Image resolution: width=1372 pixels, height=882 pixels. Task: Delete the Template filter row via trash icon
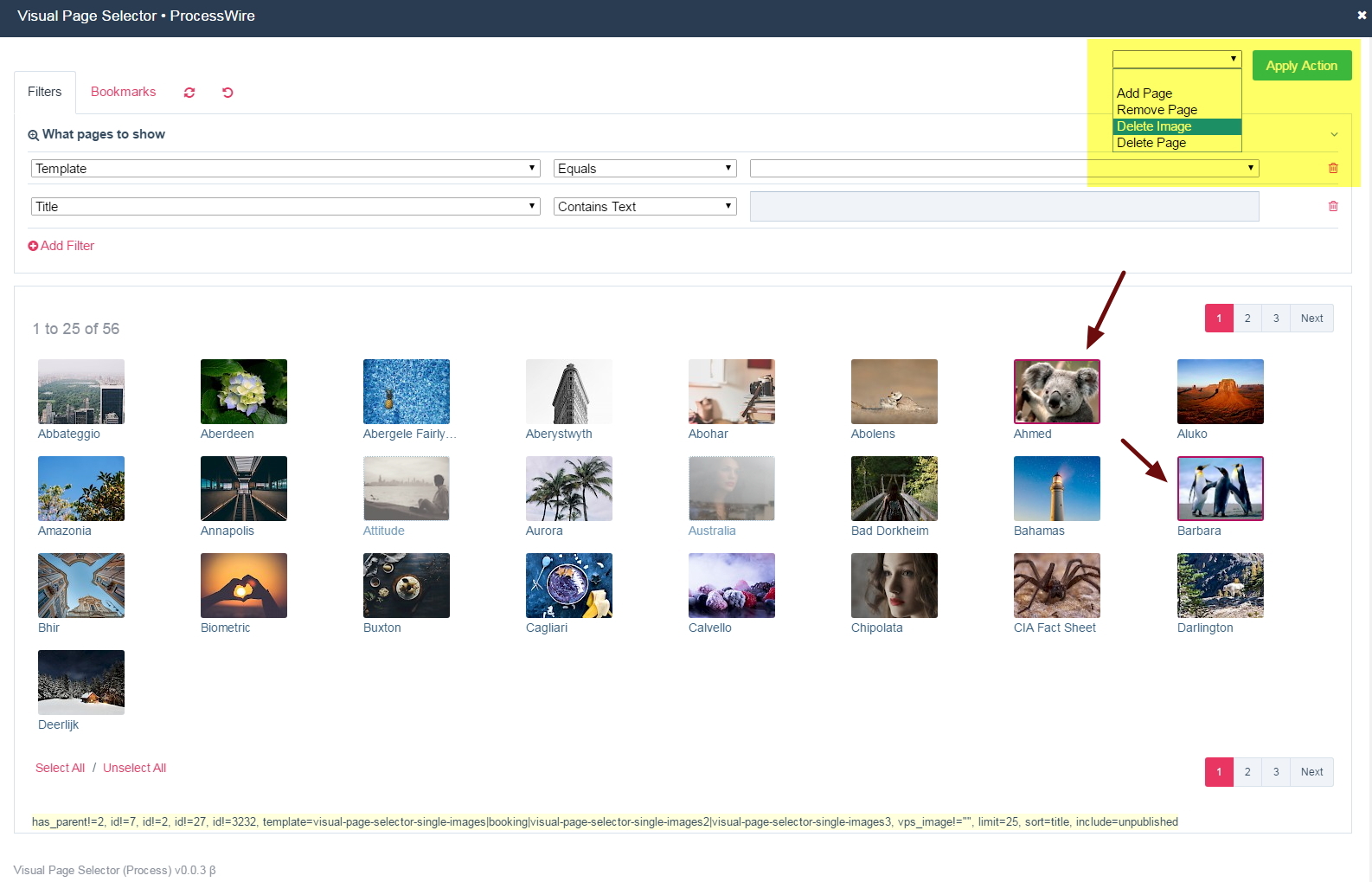pyautogui.click(x=1333, y=168)
